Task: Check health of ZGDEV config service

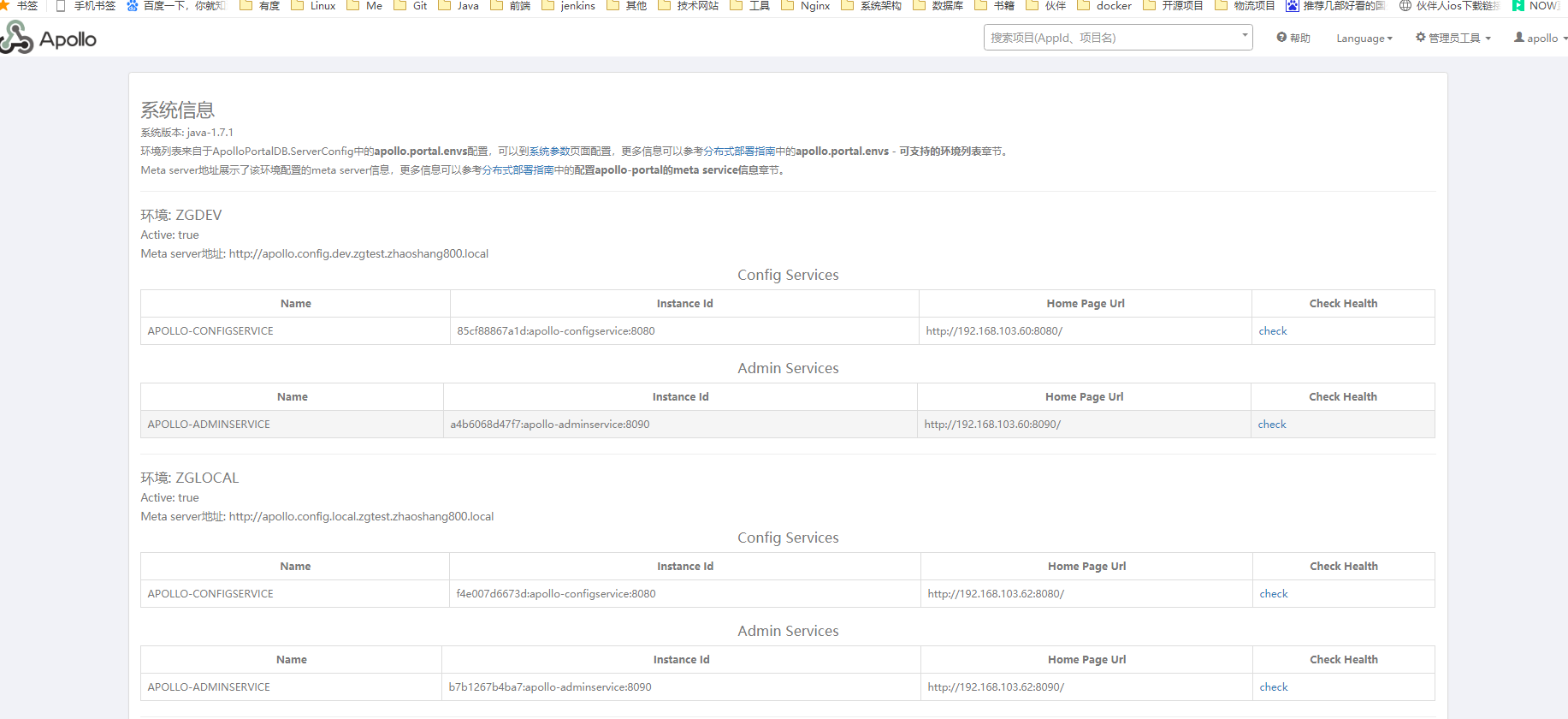Action: [1273, 331]
